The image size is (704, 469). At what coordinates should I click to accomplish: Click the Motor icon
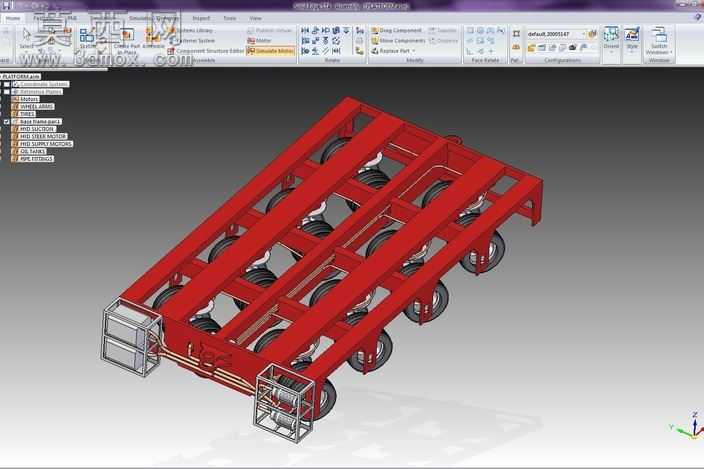251,41
